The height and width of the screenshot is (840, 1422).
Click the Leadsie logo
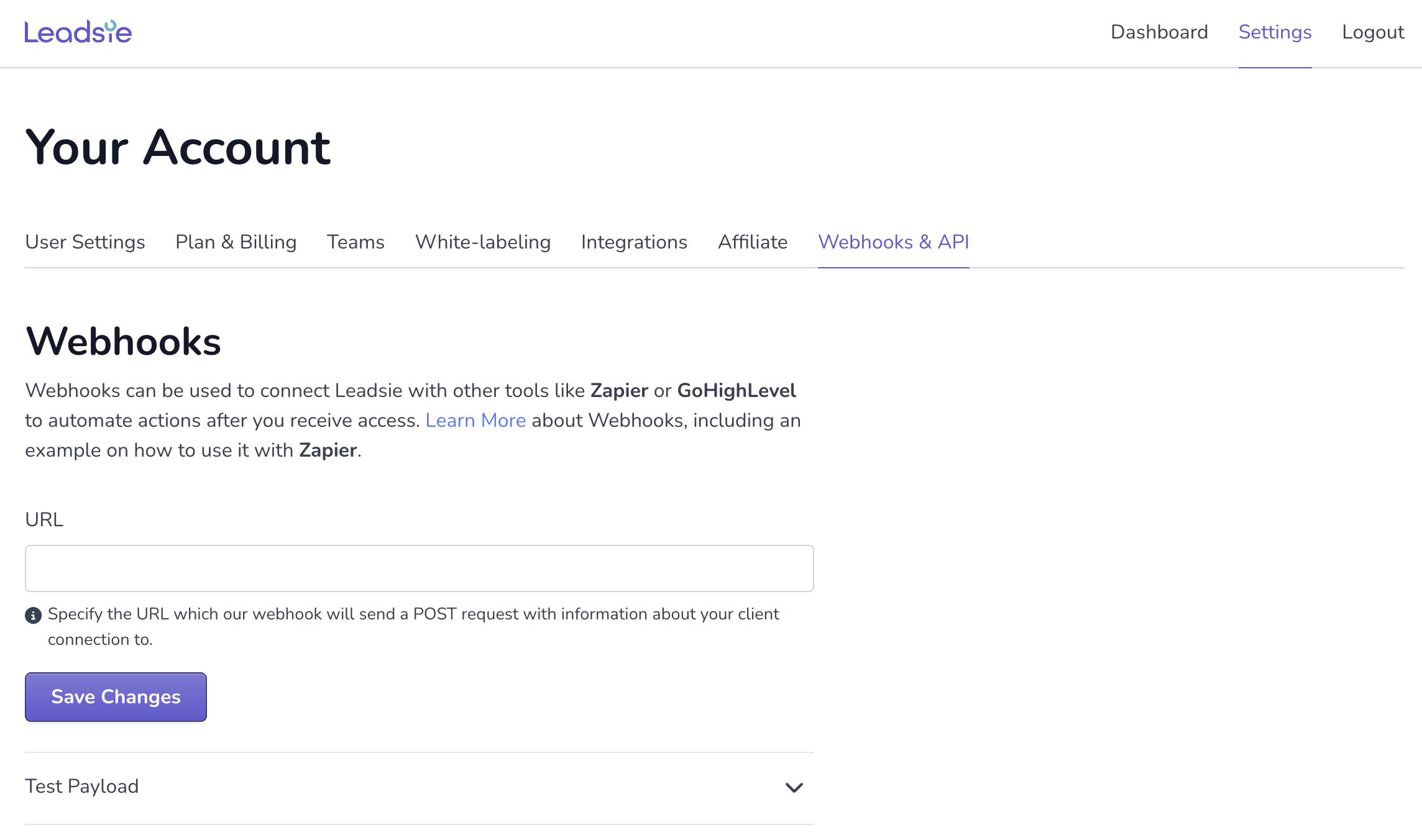[x=78, y=32]
